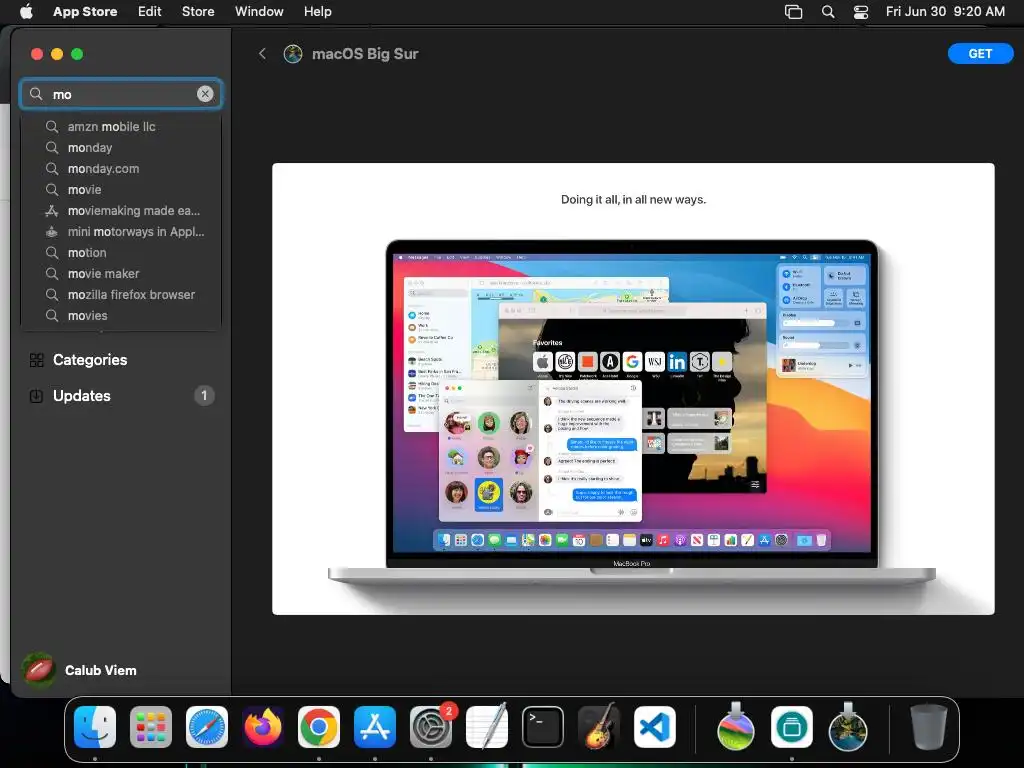Open Launchpad from the Dock

151,727
